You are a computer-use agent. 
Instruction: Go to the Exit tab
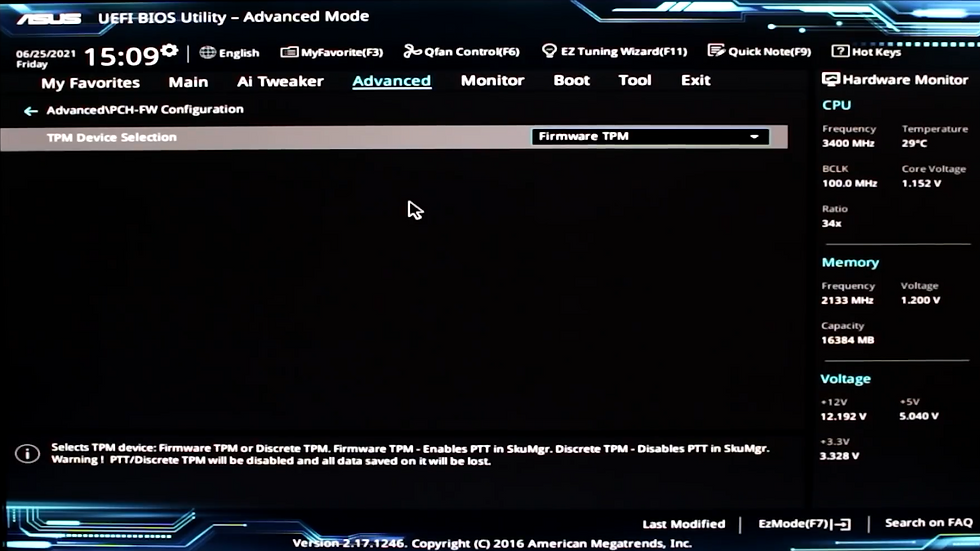pyautogui.click(x=696, y=80)
